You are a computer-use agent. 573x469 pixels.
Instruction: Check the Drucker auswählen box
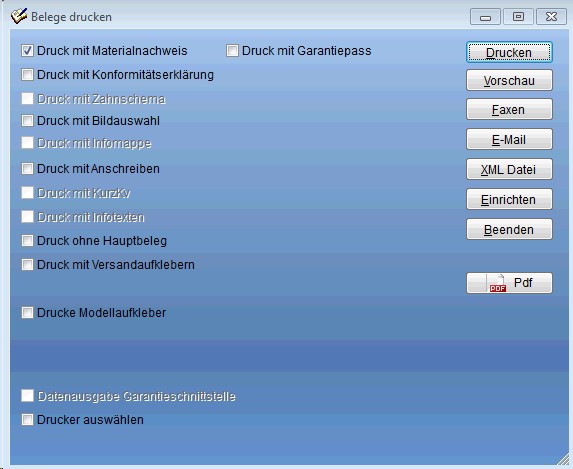pos(27,420)
